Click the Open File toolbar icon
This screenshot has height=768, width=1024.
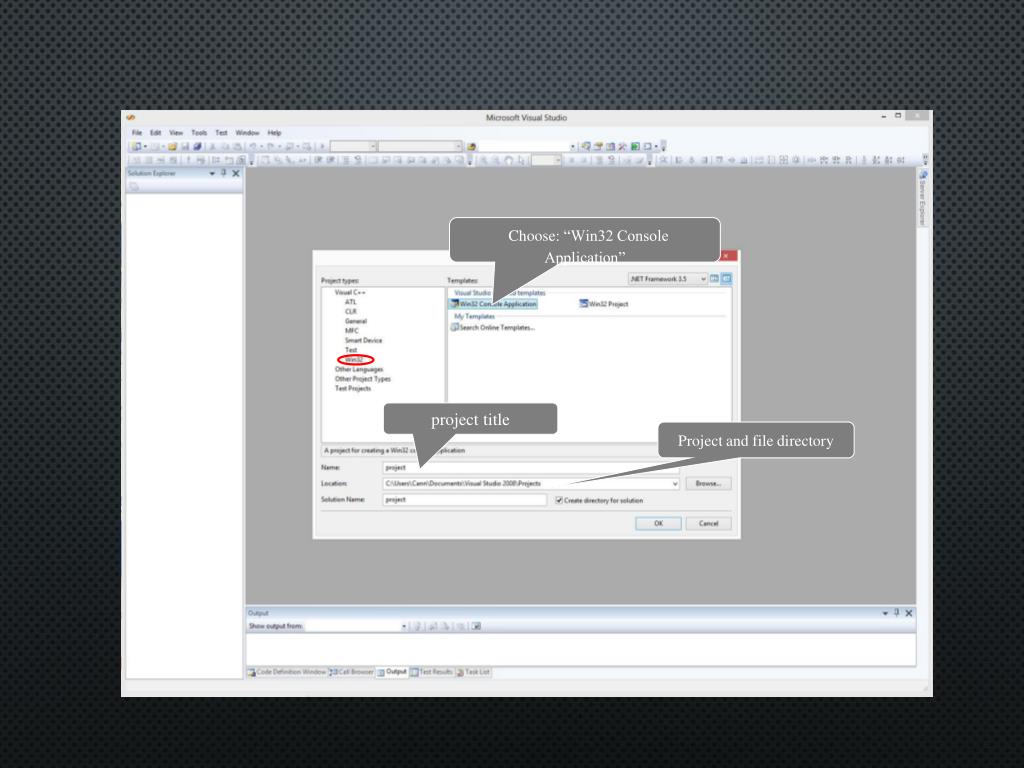click(172, 146)
